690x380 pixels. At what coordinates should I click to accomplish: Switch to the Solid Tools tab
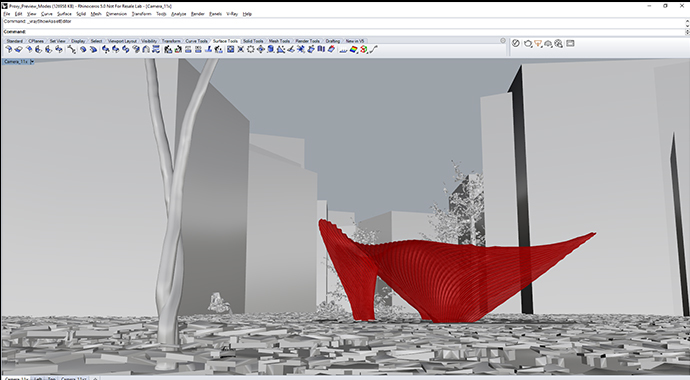click(x=253, y=41)
